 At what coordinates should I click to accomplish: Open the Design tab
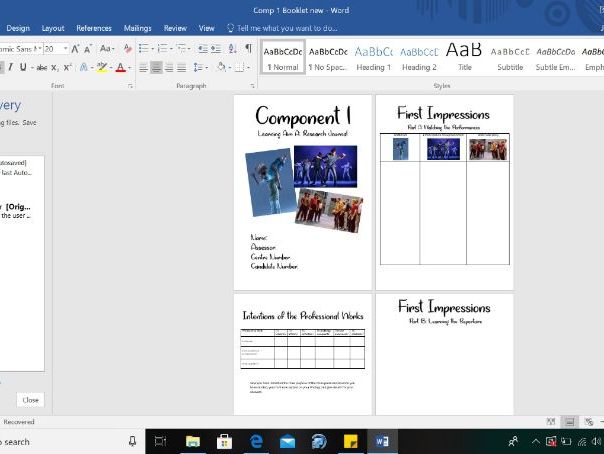(x=18, y=28)
